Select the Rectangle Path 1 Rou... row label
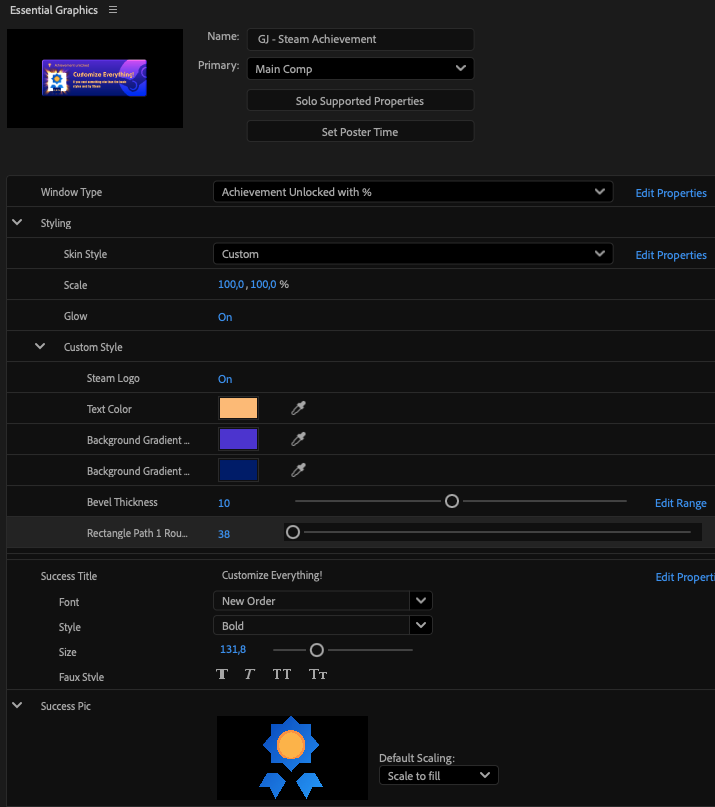Screen dimensions: 715x807 click(137, 533)
